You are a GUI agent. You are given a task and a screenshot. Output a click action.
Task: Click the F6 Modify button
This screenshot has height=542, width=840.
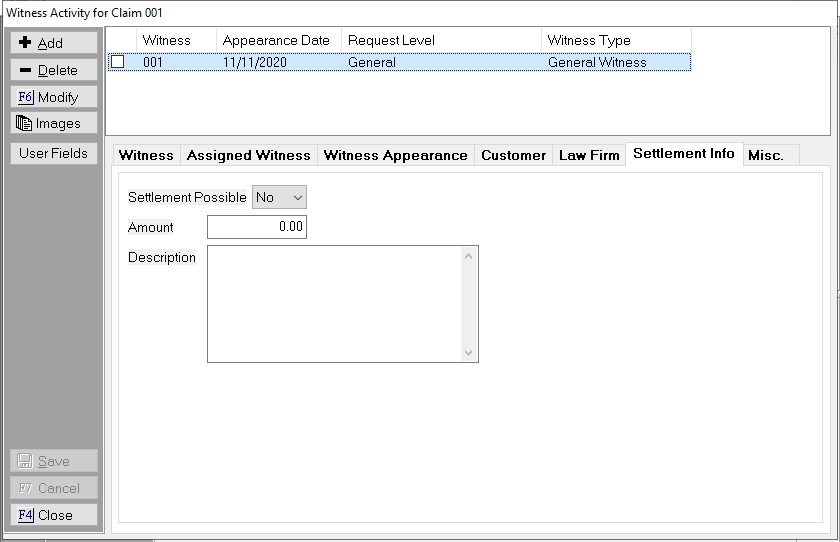pos(54,97)
